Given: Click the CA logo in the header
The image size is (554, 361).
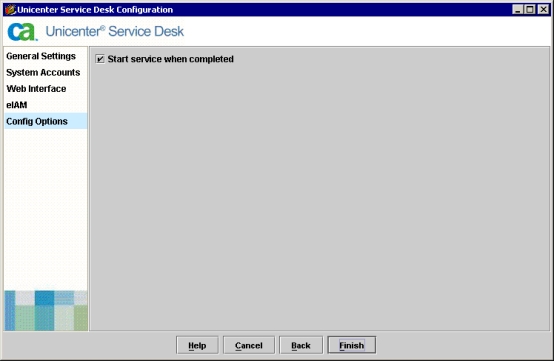Looking at the screenshot, I should (x=22, y=32).
